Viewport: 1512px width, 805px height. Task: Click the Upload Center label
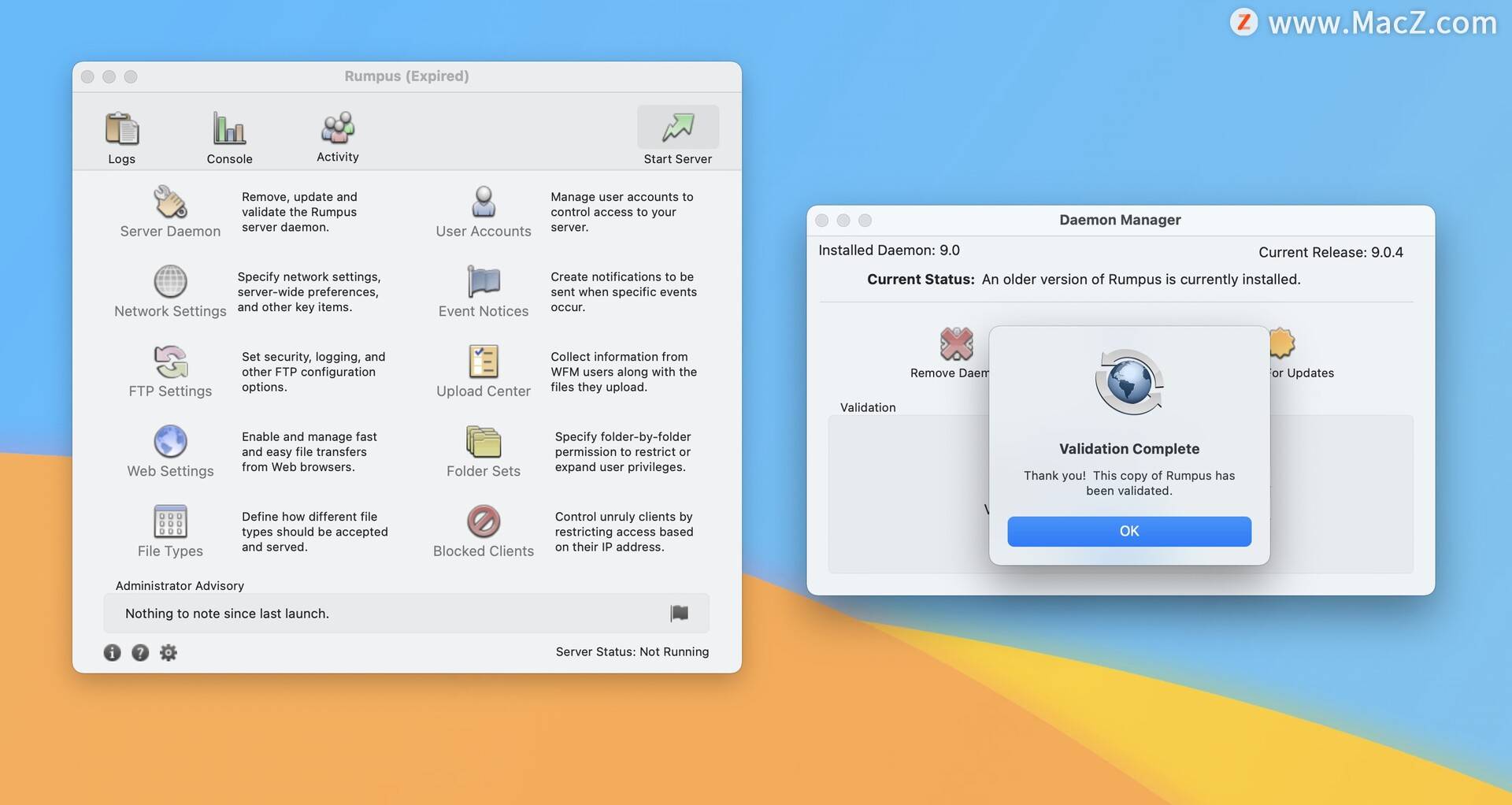coord(484,391)
